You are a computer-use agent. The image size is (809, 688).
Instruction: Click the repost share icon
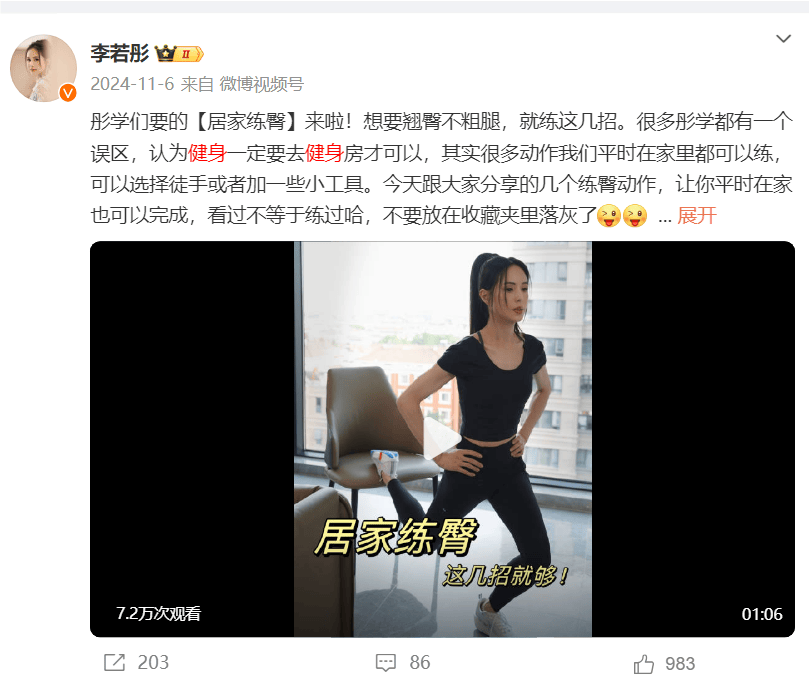click(x=114, y=662)
